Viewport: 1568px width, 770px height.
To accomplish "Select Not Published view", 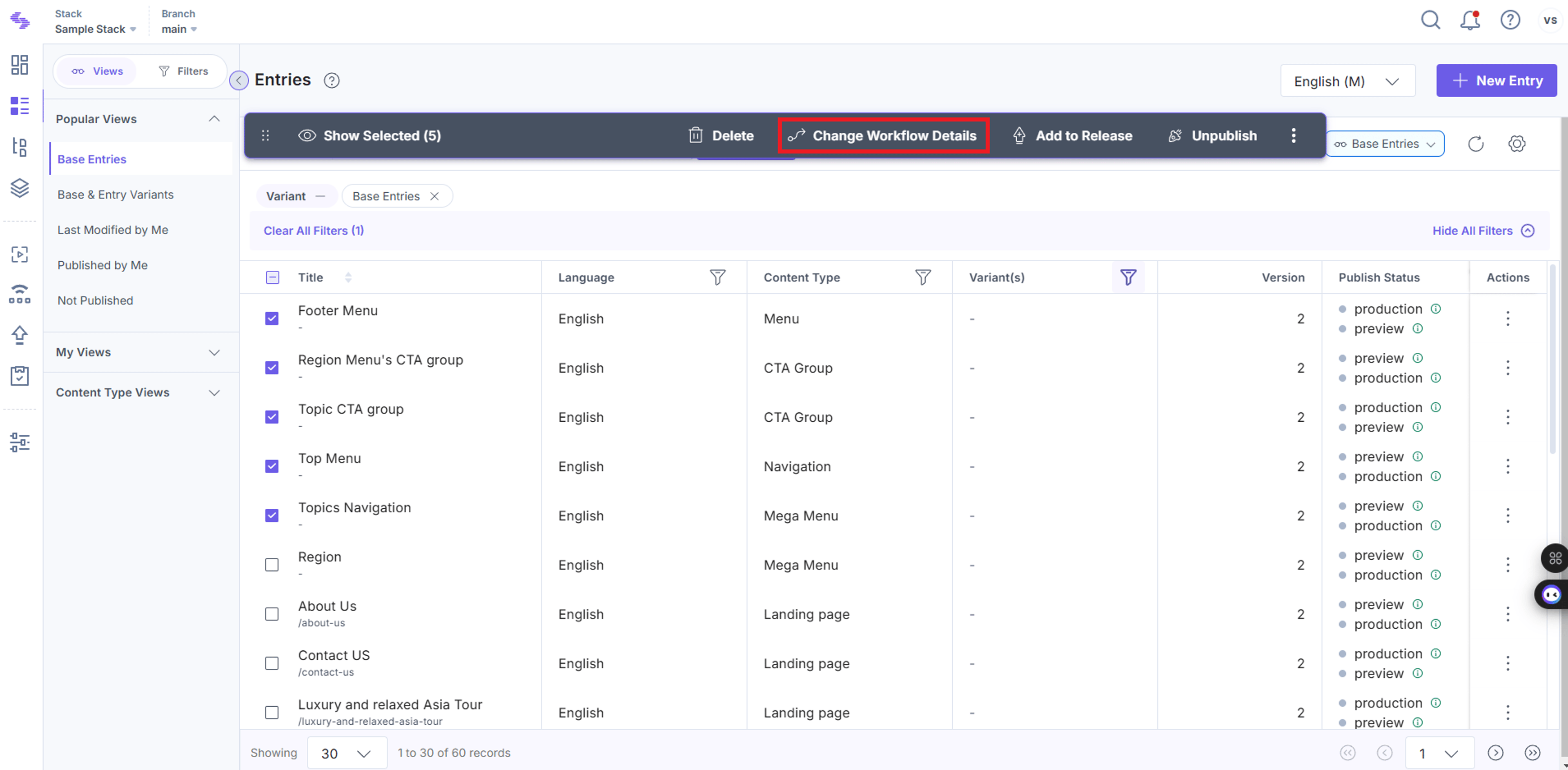I will (95, 301).
